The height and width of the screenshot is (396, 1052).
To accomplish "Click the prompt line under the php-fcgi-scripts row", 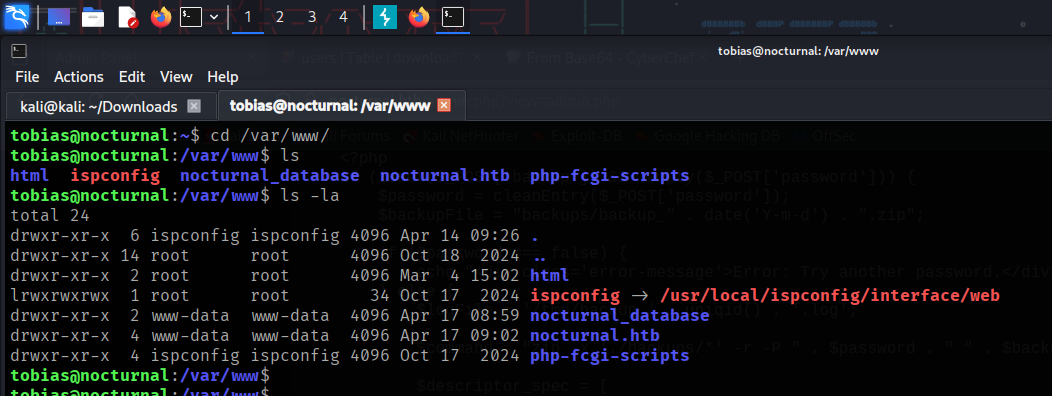I will [x=140, y=376].
